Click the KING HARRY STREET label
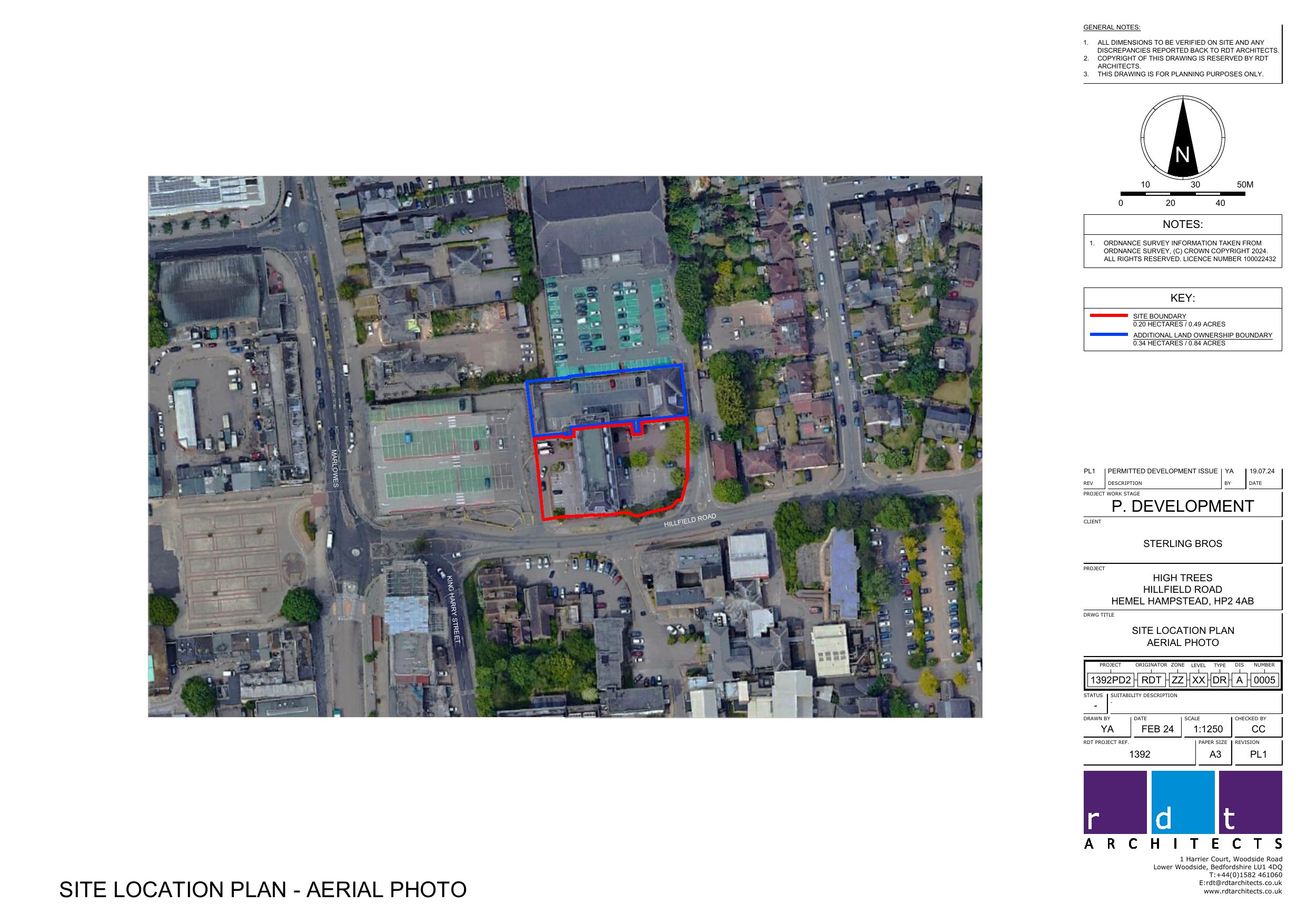 (x=453, y=609)
